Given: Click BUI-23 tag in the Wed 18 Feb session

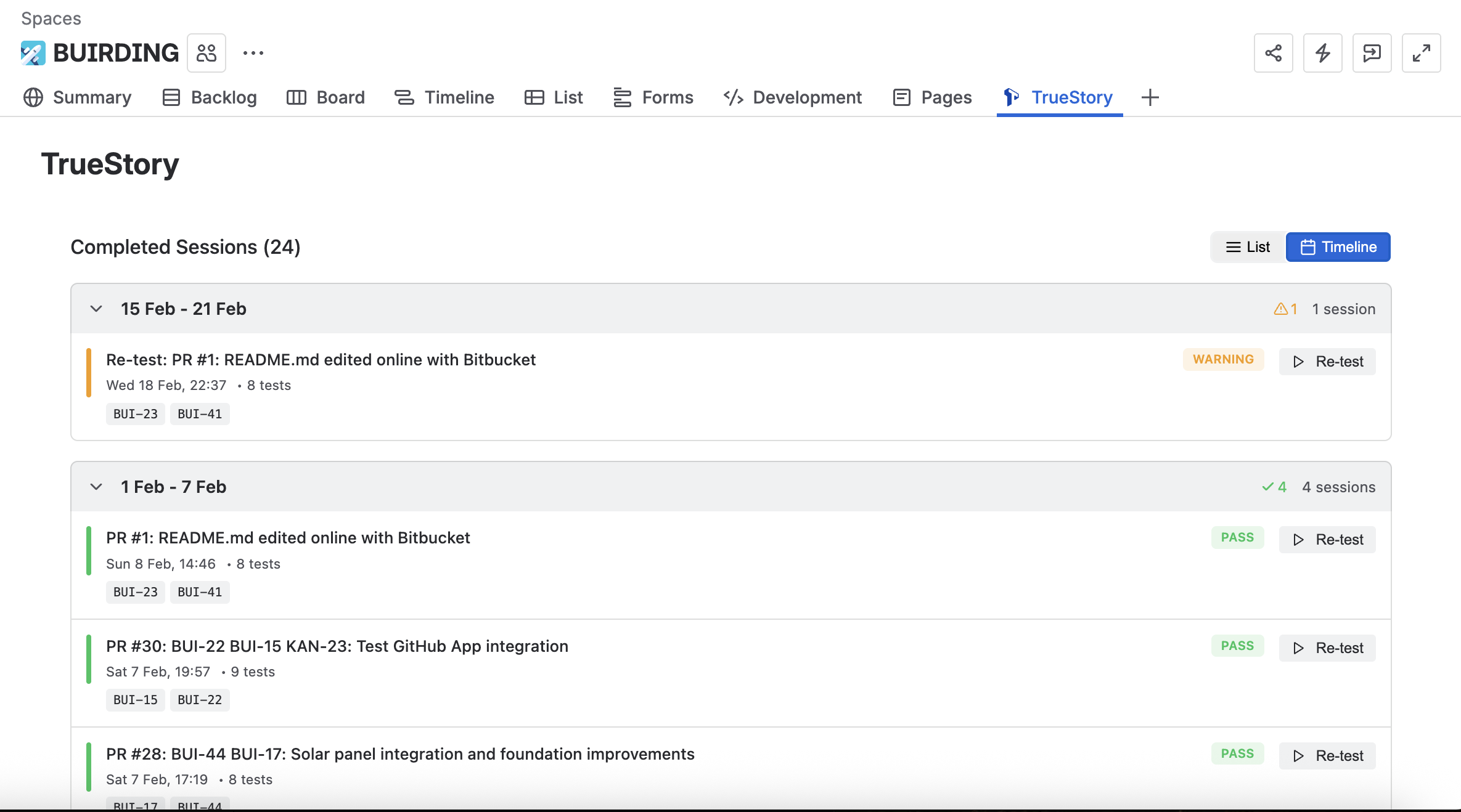Looking at the screenshot, I should pos(136,414).
